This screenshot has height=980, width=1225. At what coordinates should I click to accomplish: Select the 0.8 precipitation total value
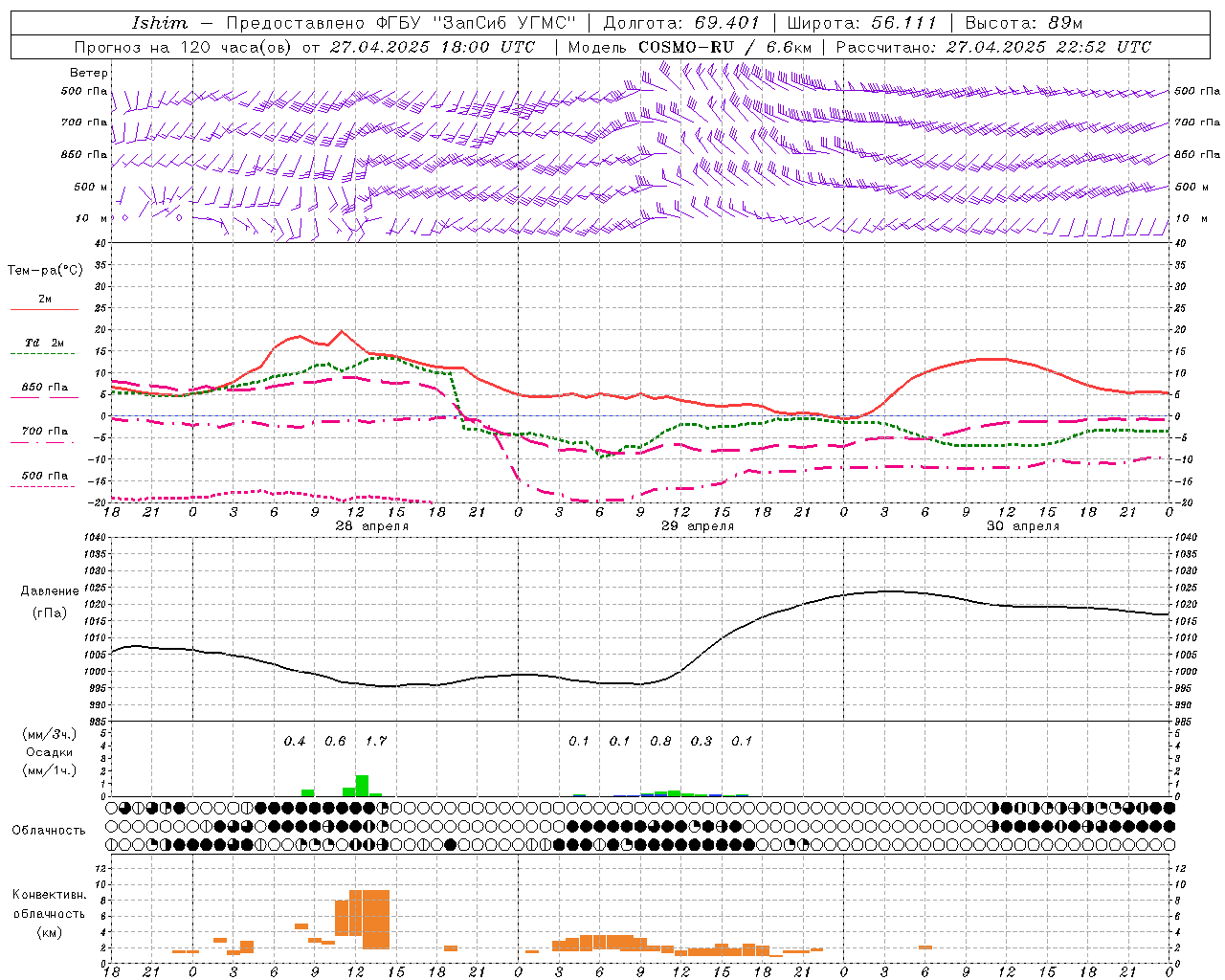point(661,741)
